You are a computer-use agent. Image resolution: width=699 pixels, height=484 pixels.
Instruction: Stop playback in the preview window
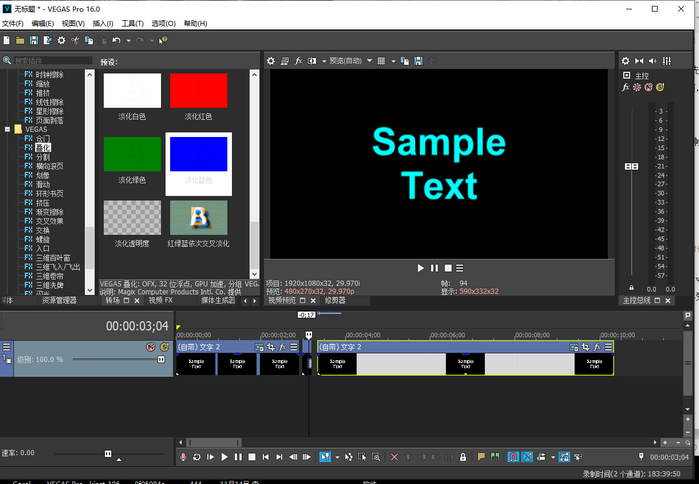click(x=447, y=268)
